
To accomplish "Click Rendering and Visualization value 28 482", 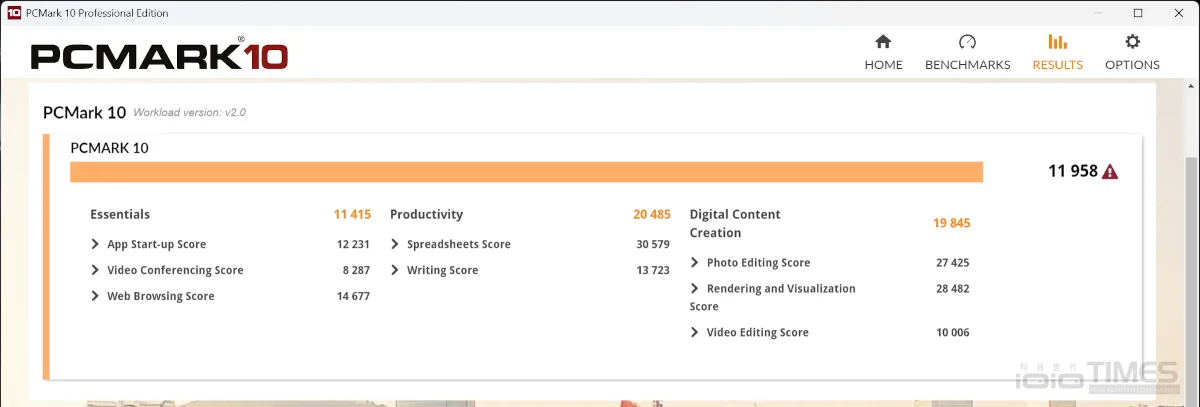I will [953, 288].
